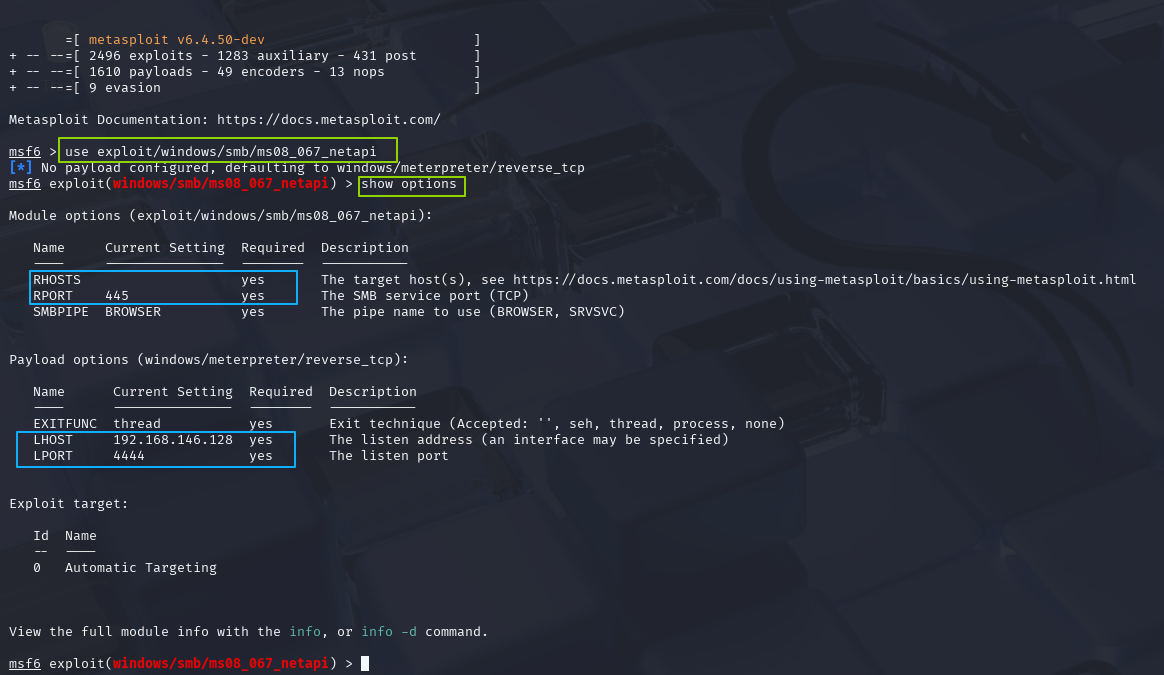This screenshot has height=675, width=1164.
Task: Click the LHOST IP 192.168.146.128
Action: [x=173, y=440]
